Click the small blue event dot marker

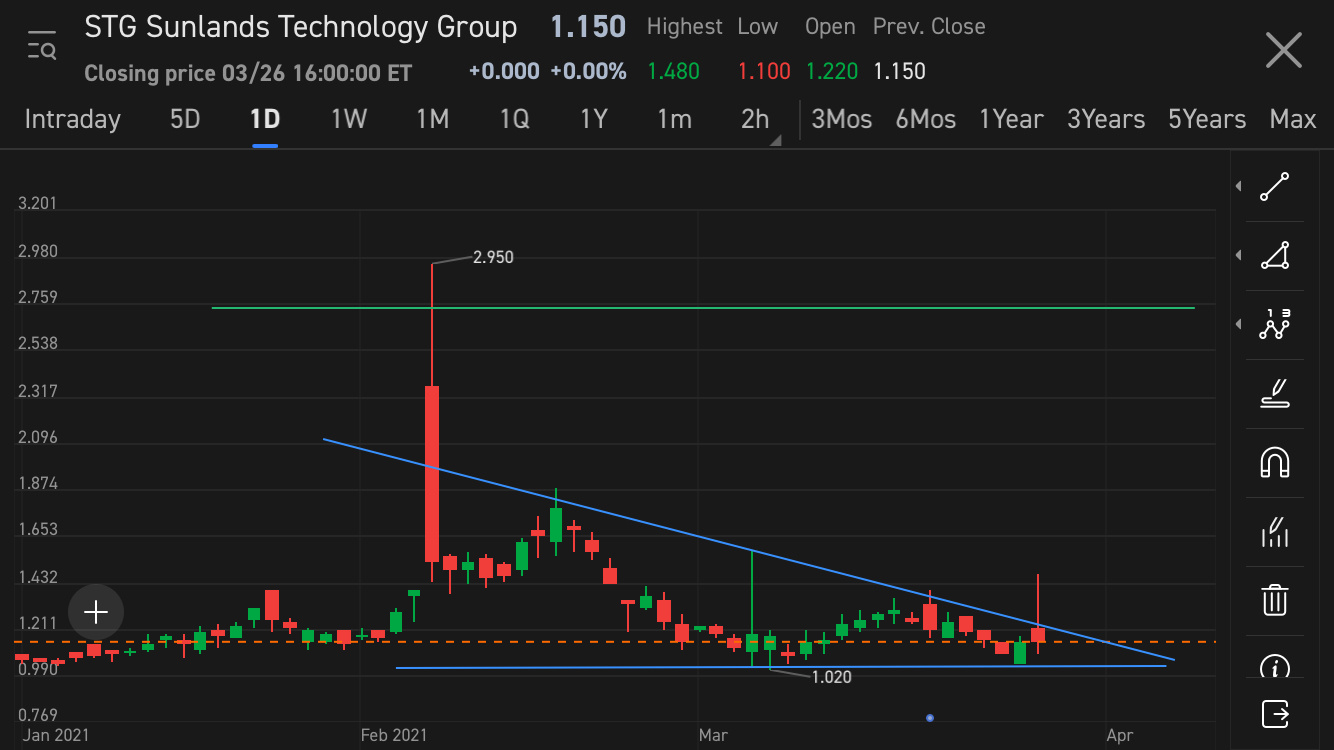coord(930,718)
